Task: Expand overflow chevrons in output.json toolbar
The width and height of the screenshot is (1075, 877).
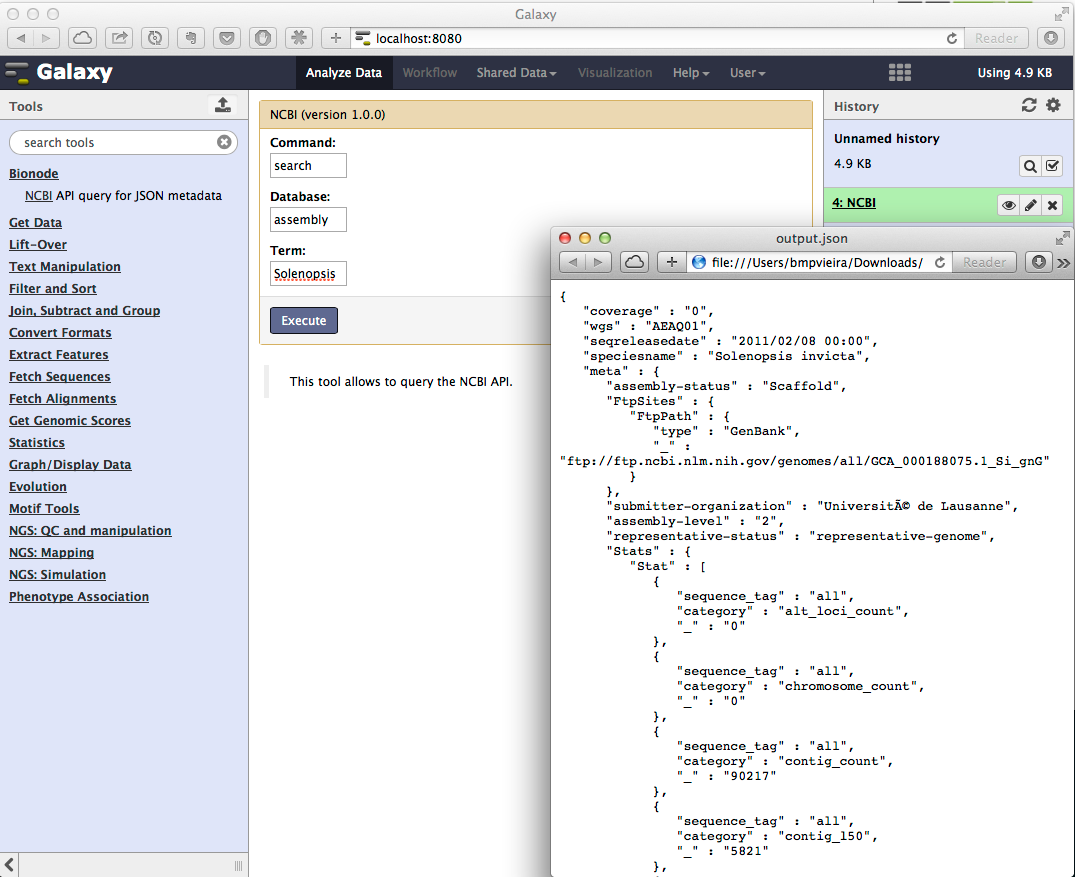Action: [1063, 263]
